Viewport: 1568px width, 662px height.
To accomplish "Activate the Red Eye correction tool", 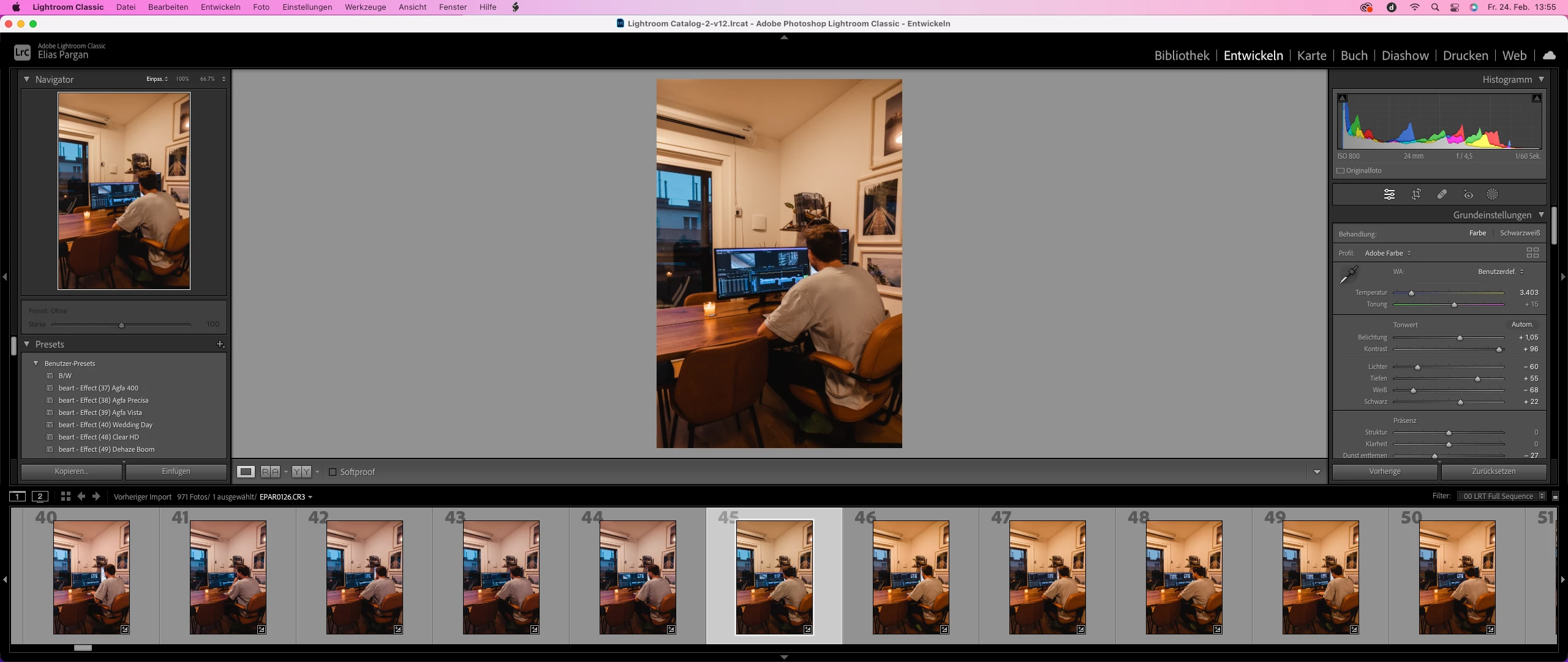I will click(1468, 194).
